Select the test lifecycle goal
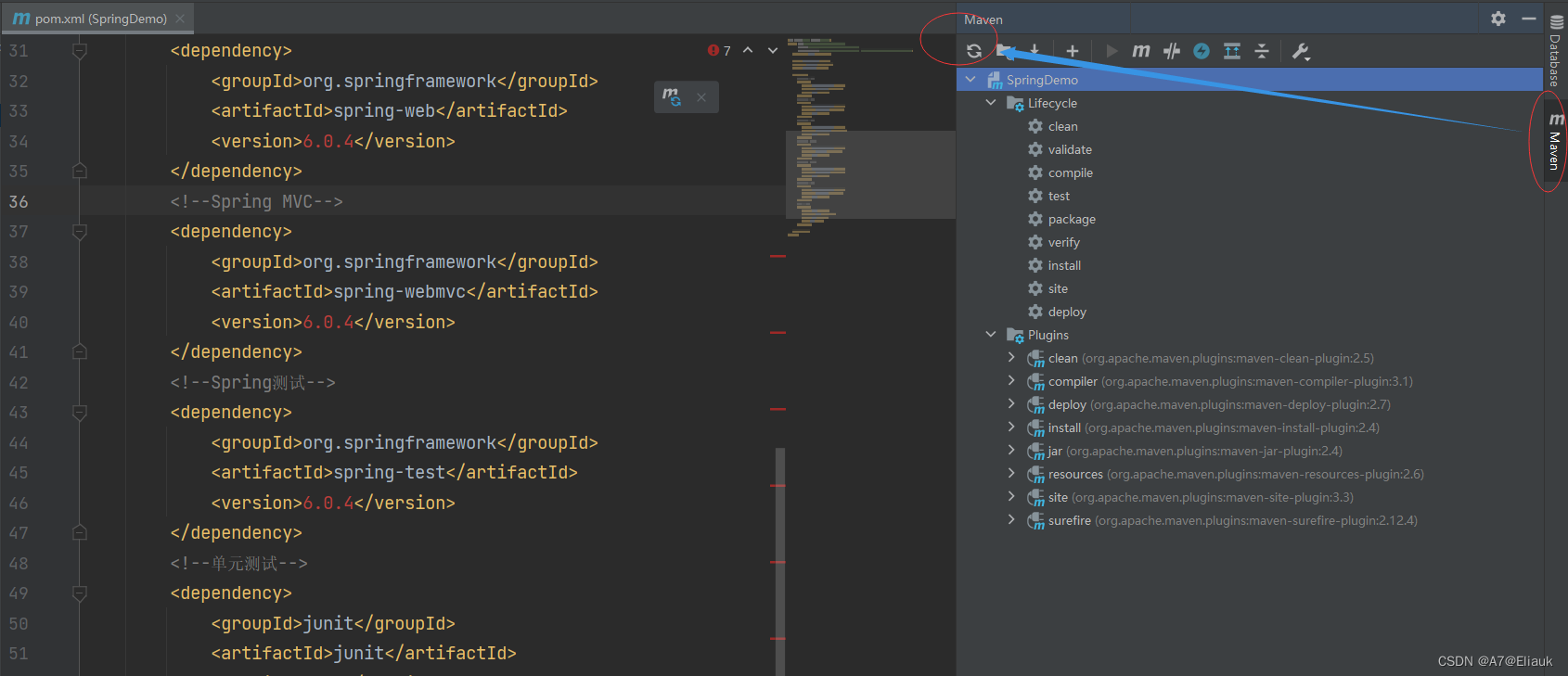The width and height of the screenshot is (1568, 676). [x=1059, y=196]
